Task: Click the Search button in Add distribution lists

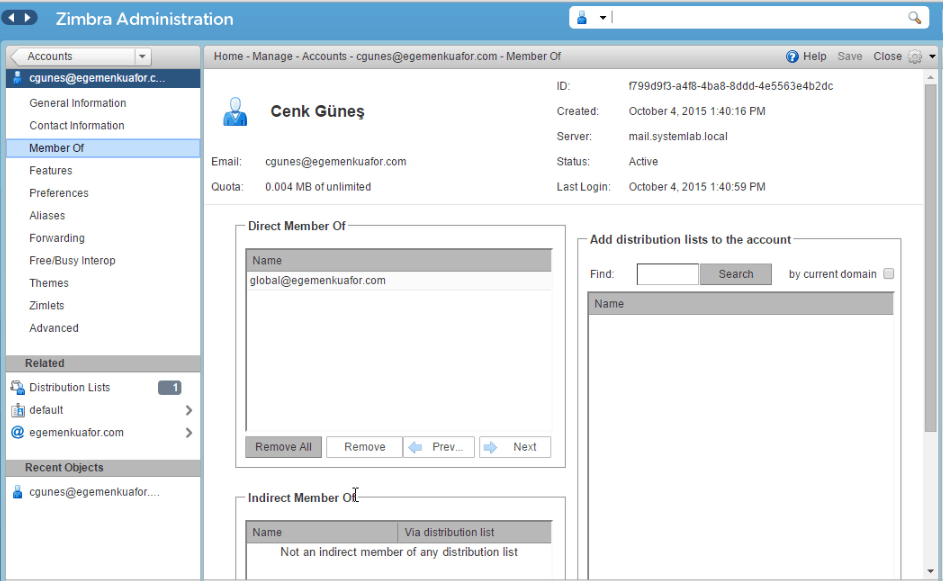Action: pos(736,273)
